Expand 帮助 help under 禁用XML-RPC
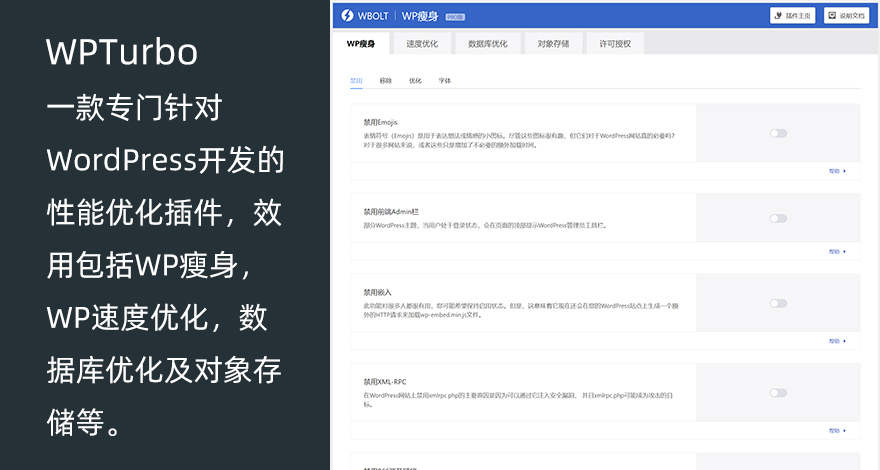 pyautogui.click(x=837, y=431)
